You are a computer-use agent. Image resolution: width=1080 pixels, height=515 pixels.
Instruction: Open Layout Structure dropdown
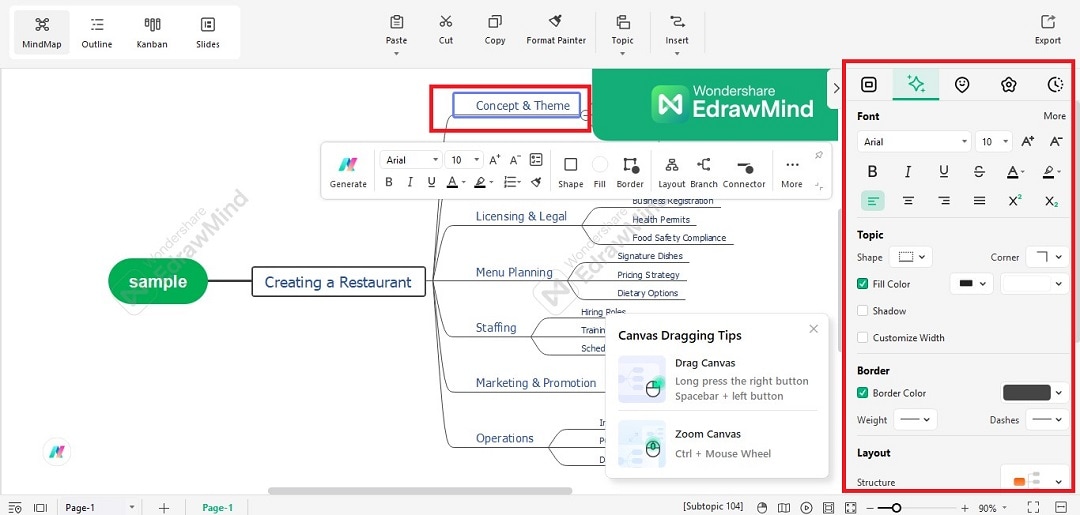[x=1034, y=481]
